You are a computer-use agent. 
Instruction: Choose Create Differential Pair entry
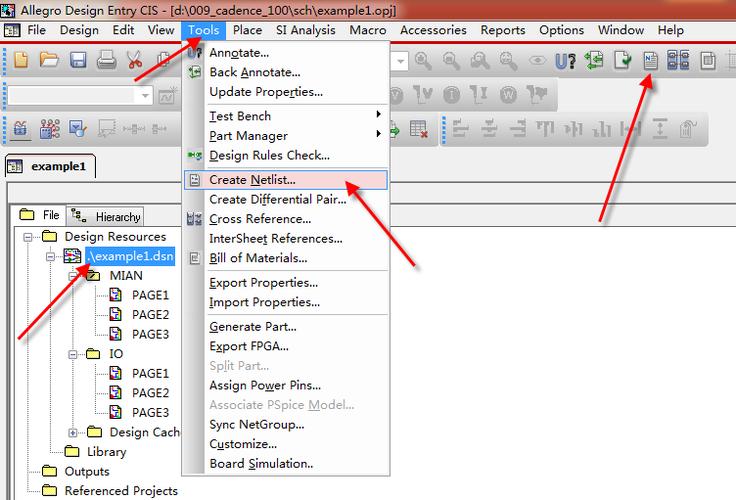[286, 200]
